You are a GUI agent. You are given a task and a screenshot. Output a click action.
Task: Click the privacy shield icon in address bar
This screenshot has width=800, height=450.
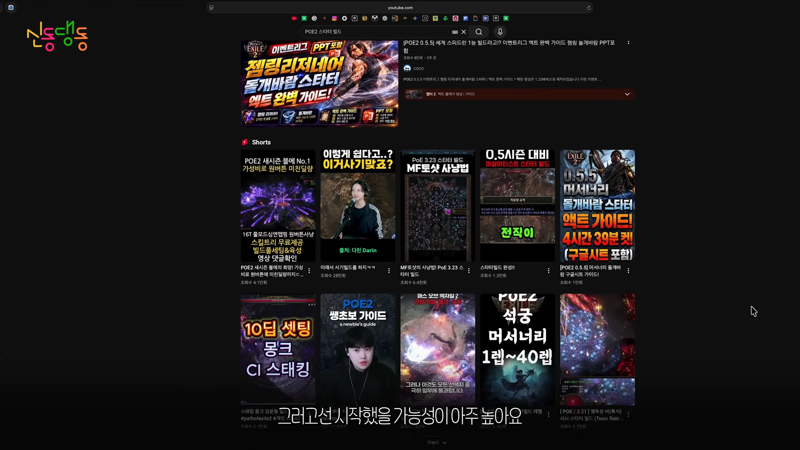(x=211, y=8)
